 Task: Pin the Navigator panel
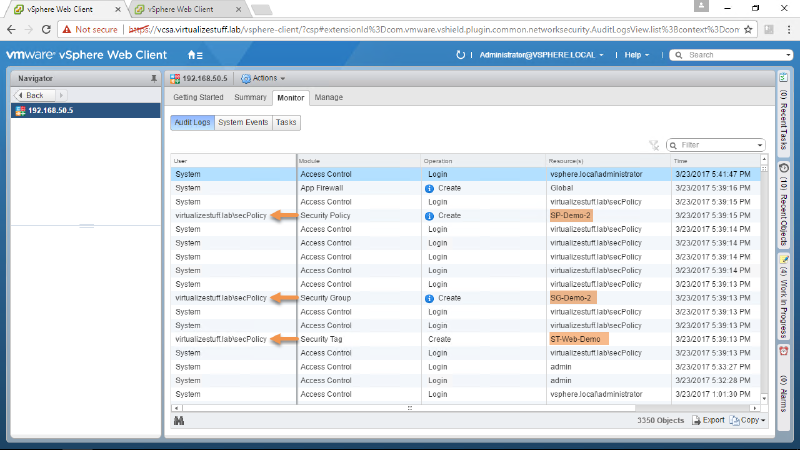(x=153, y=77)
